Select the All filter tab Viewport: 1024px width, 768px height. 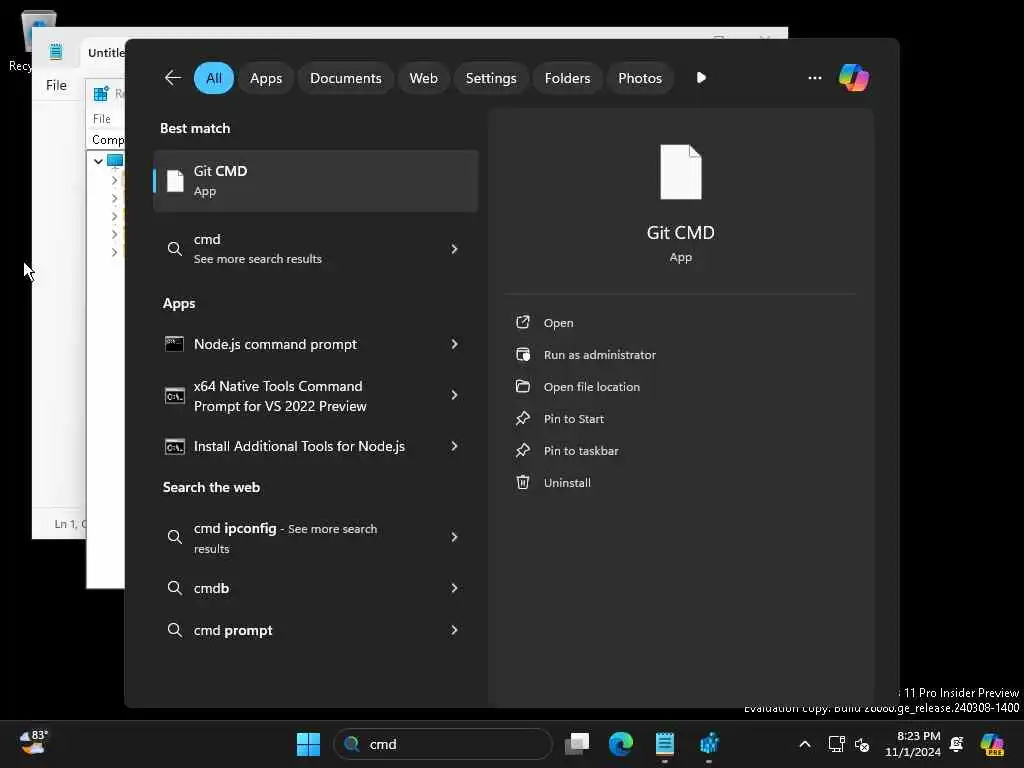click(x=214, y=78)
